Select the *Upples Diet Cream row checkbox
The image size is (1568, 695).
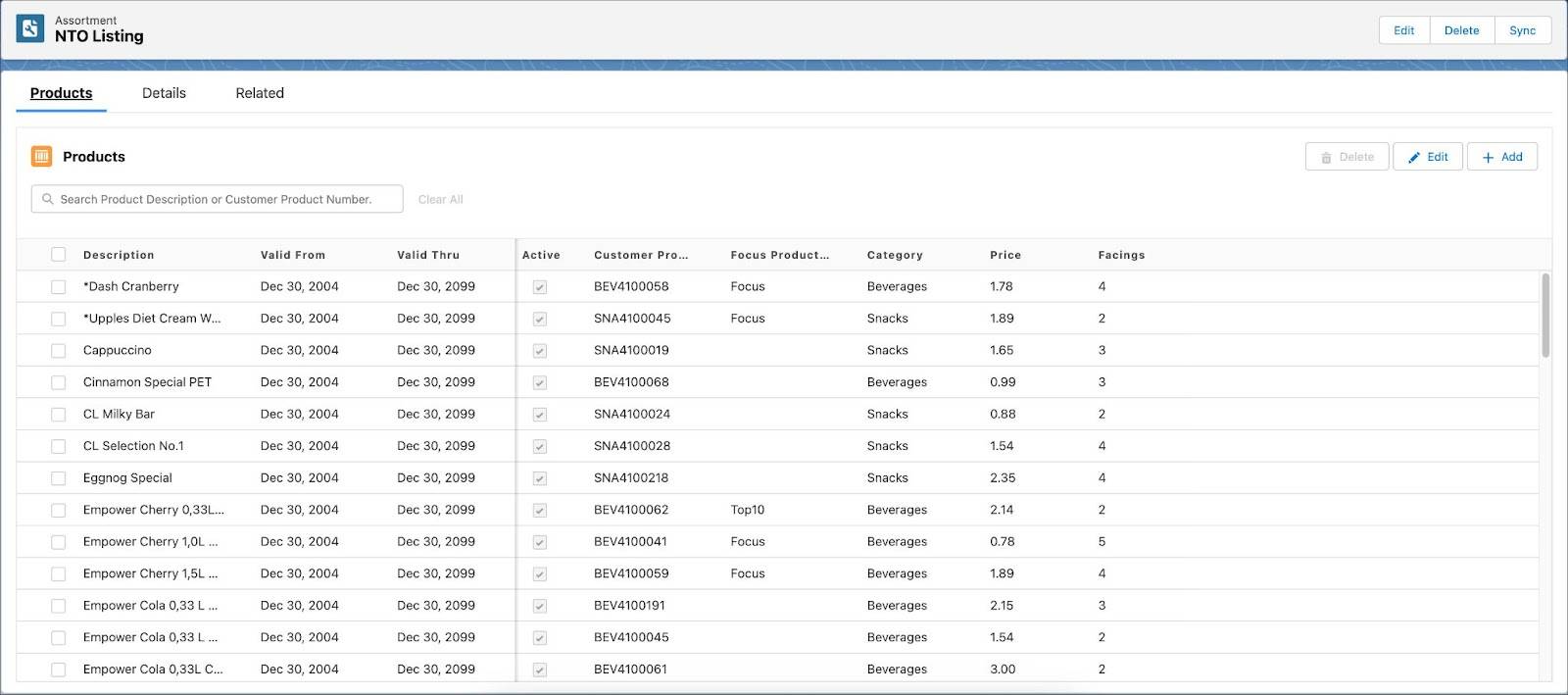(x=59, y=319)
